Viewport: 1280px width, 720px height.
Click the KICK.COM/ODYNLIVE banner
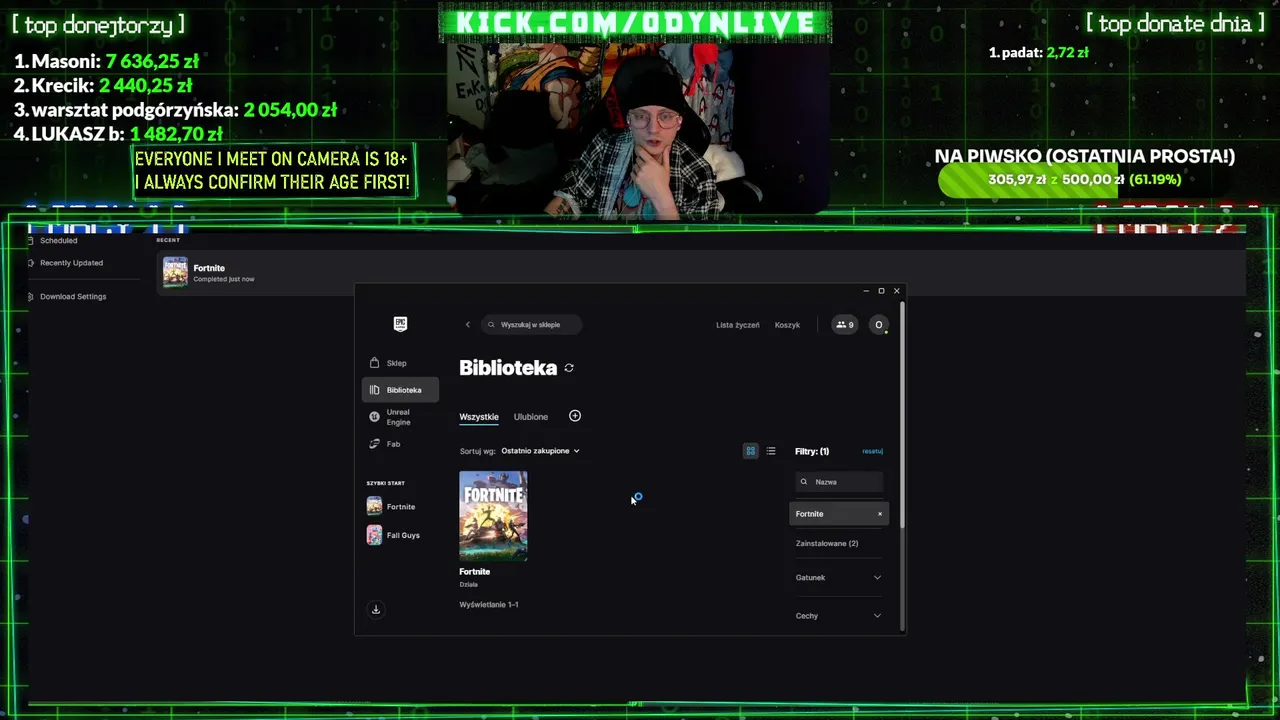pyautogui.click(x=635, y=22)
